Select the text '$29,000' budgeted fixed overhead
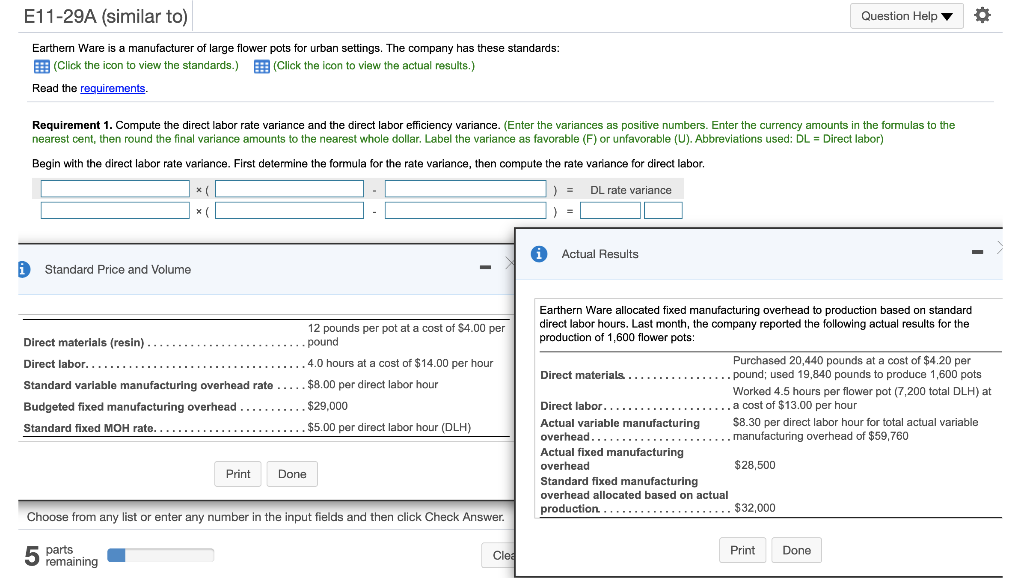 tap(328, 406)
